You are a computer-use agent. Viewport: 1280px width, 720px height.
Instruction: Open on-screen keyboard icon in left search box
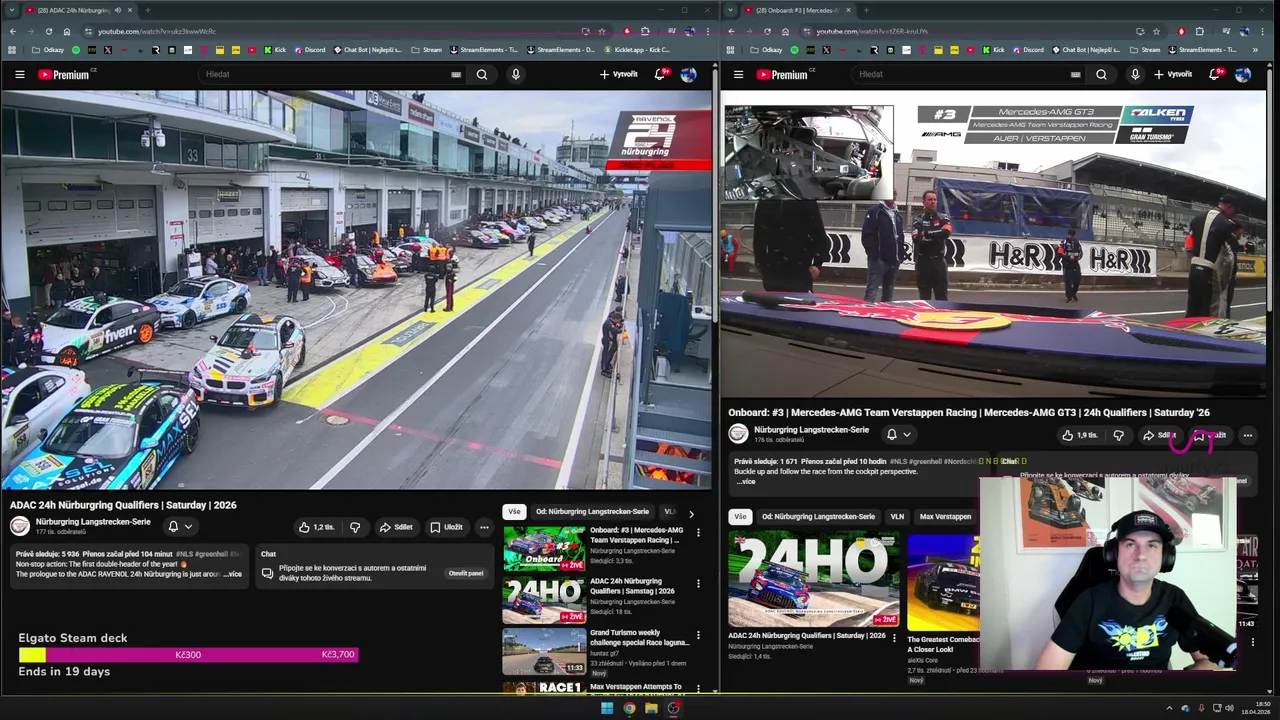456,74
